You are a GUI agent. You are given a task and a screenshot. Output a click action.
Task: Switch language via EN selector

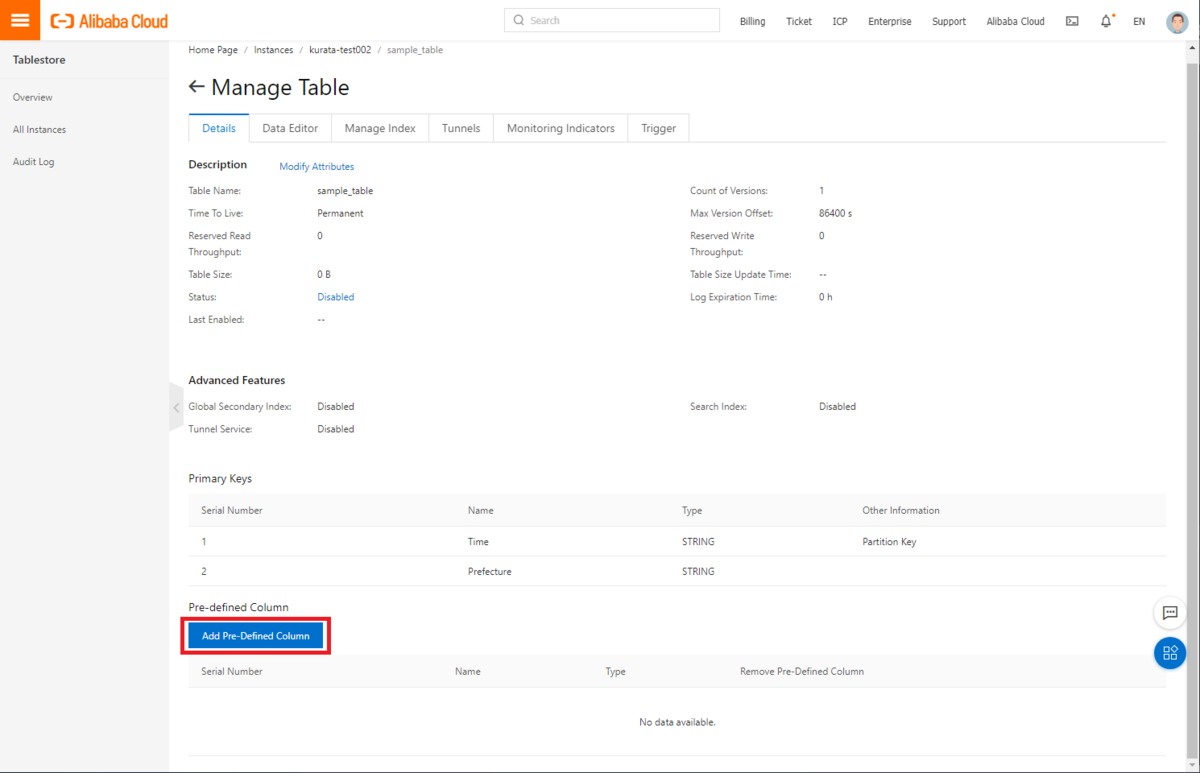[1139, 21]
